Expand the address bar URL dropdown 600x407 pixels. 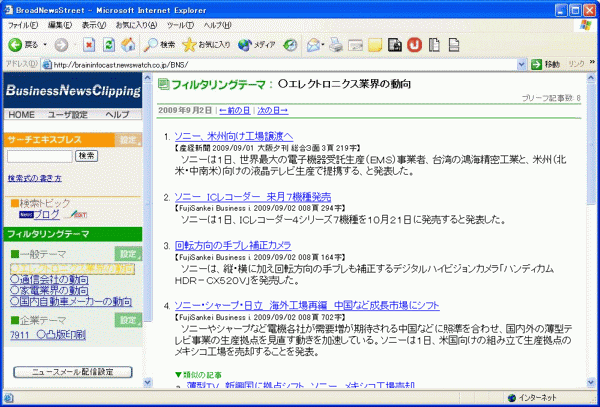tap(521, 65)
